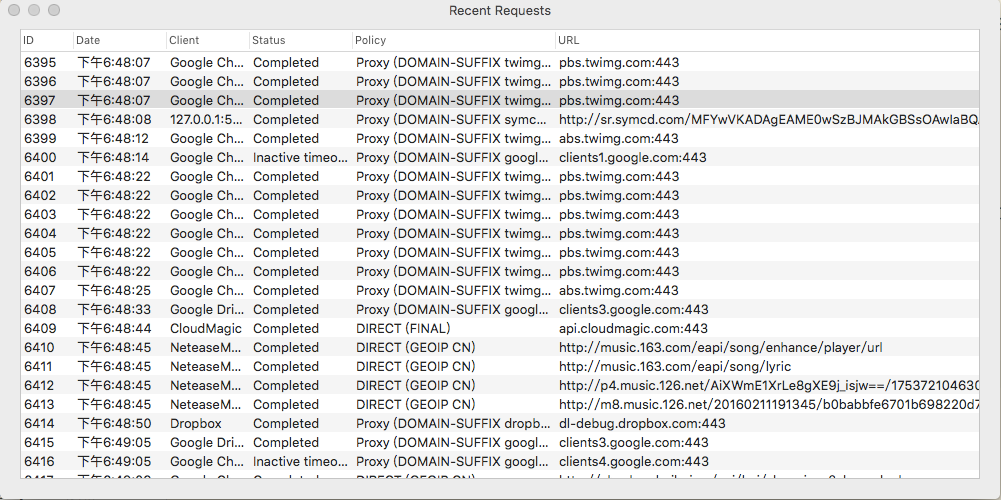This screenshot has width=1001, height=500.
Task: Select row 6415 clients3.google.com:443 URL
Action: pyautogui.click(x=634, y=443)
